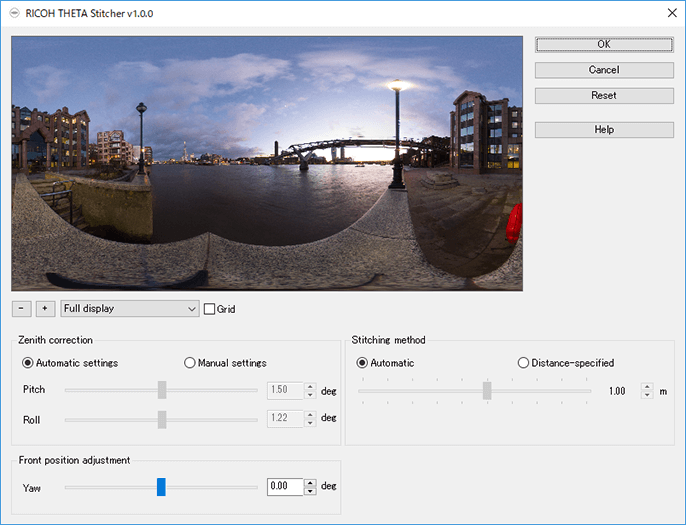The height and width of the screenshot is (525, 686).
Task: Choose Automatic stitching method option
Action: point(362,363)
